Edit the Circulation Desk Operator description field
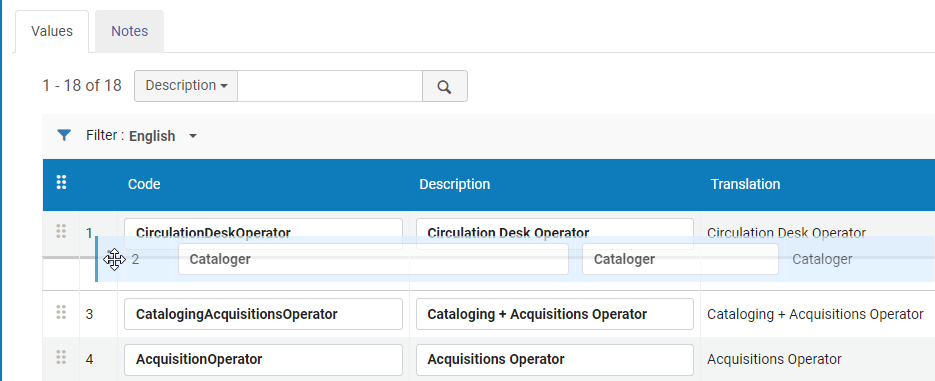 (555, 233)
